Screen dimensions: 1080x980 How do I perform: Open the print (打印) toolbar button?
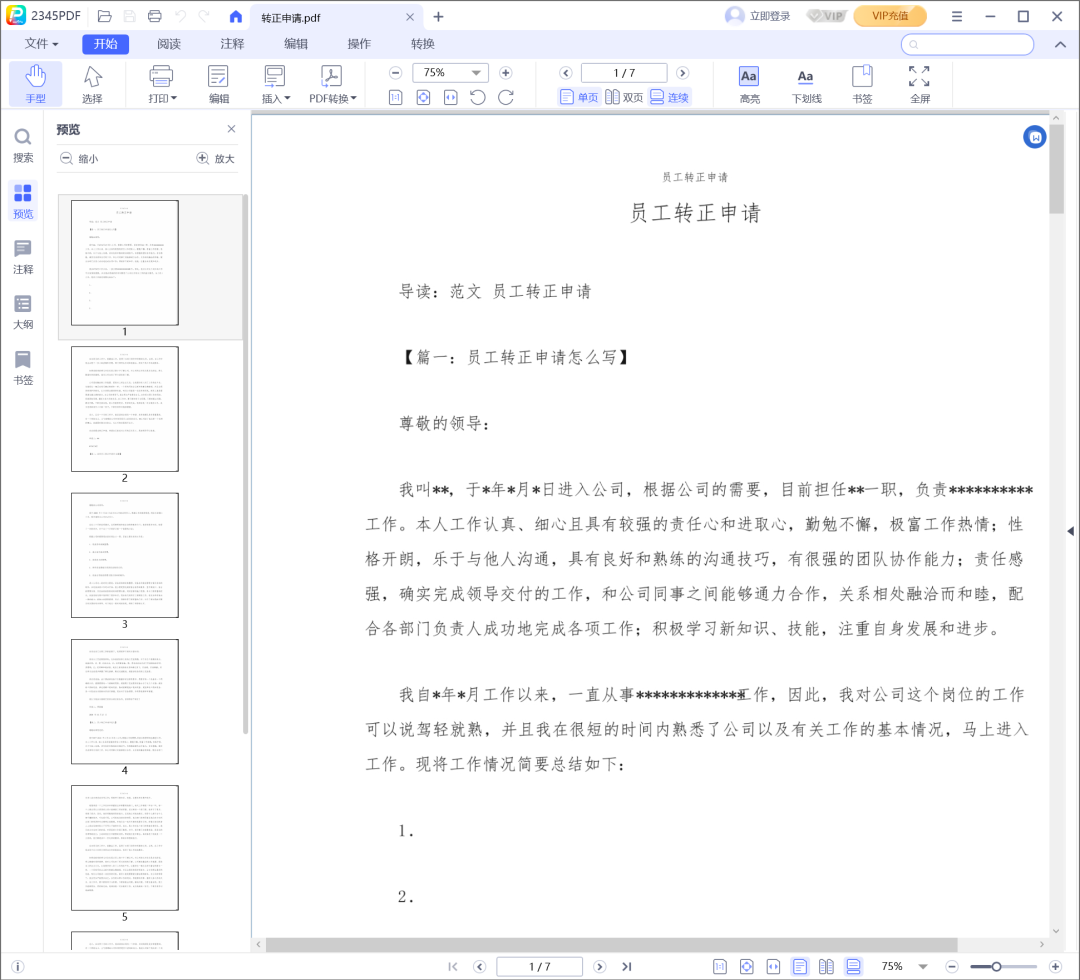[x=162, y=83]
